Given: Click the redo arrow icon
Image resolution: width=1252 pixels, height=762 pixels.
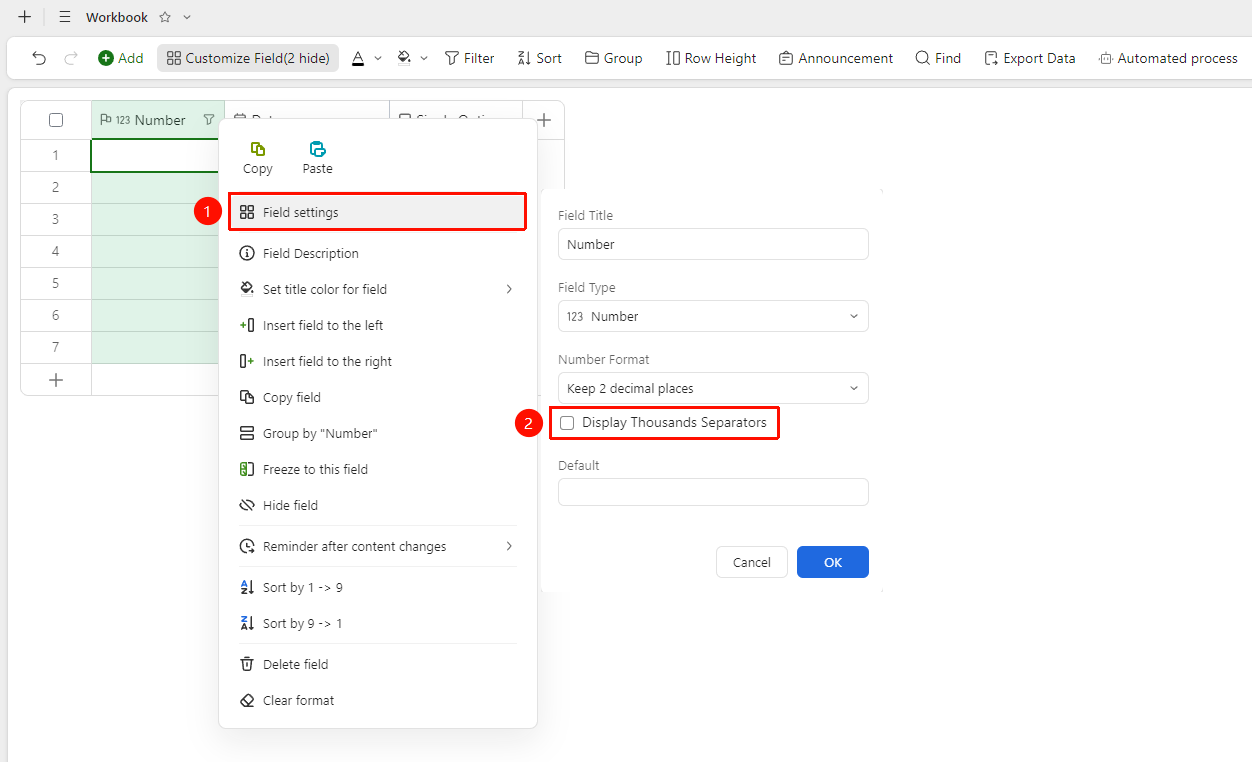Looking at the screenshot, I should pyautogui.click(x=71, y=58).
